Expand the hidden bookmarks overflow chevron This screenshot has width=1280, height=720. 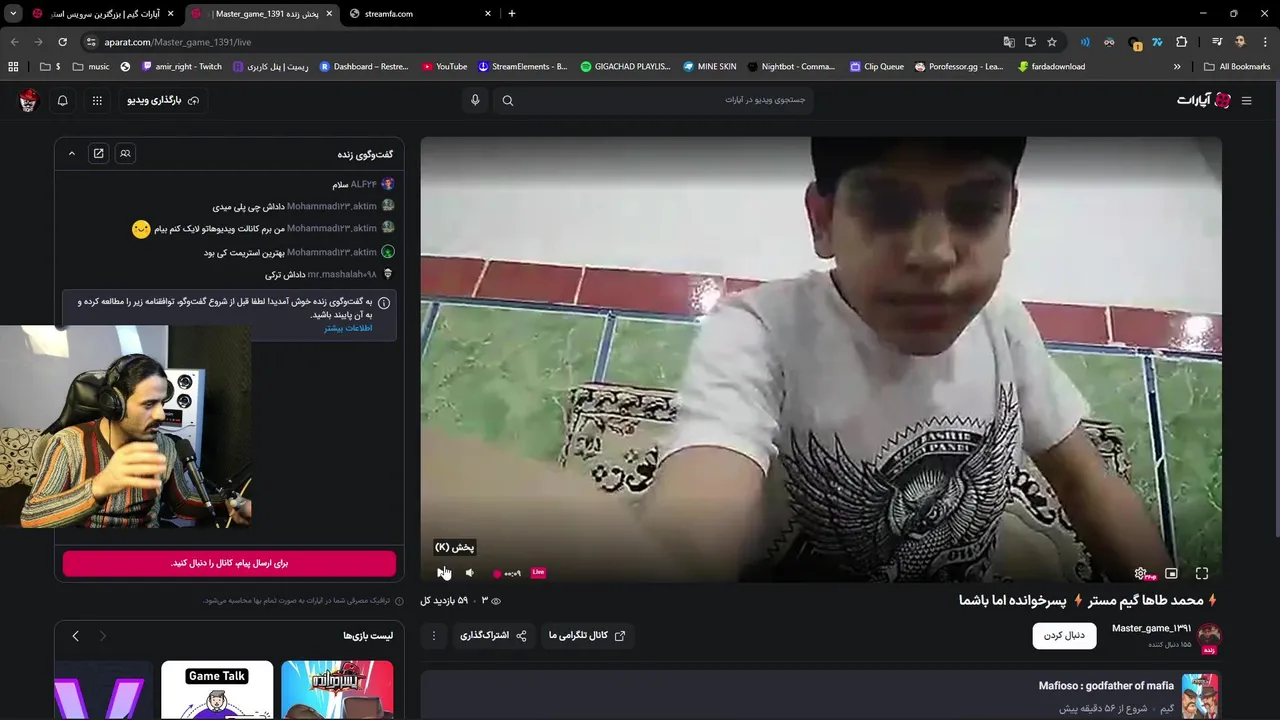pos(1177,67)
